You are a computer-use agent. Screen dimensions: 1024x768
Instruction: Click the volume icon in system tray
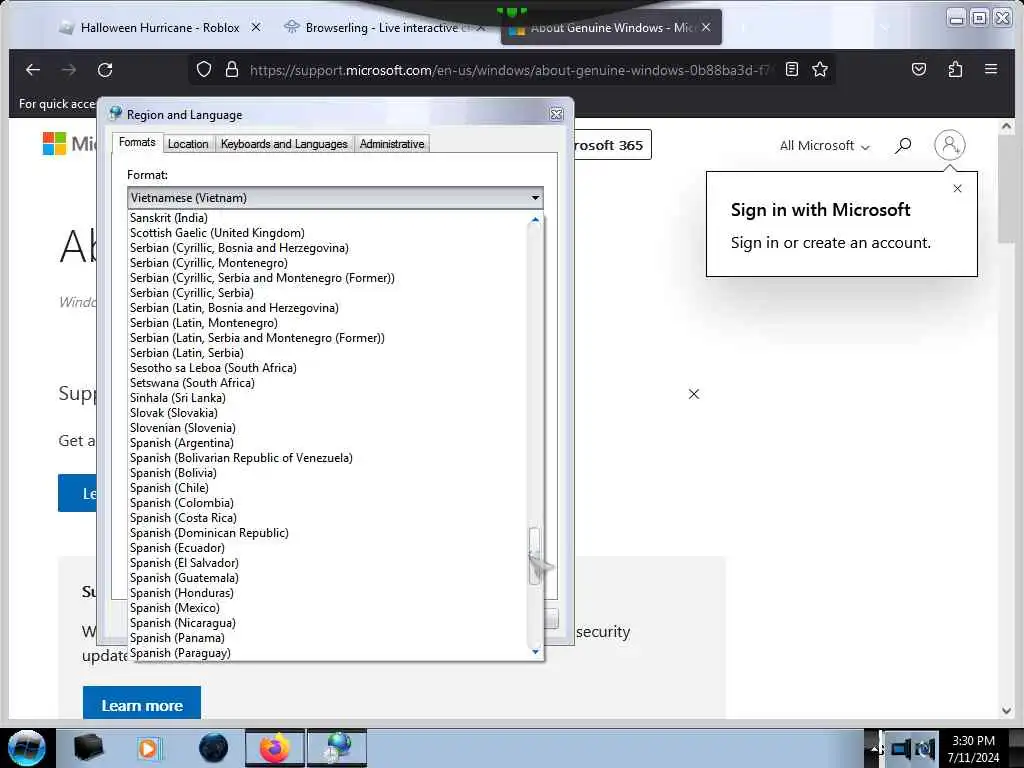(925, 749)
